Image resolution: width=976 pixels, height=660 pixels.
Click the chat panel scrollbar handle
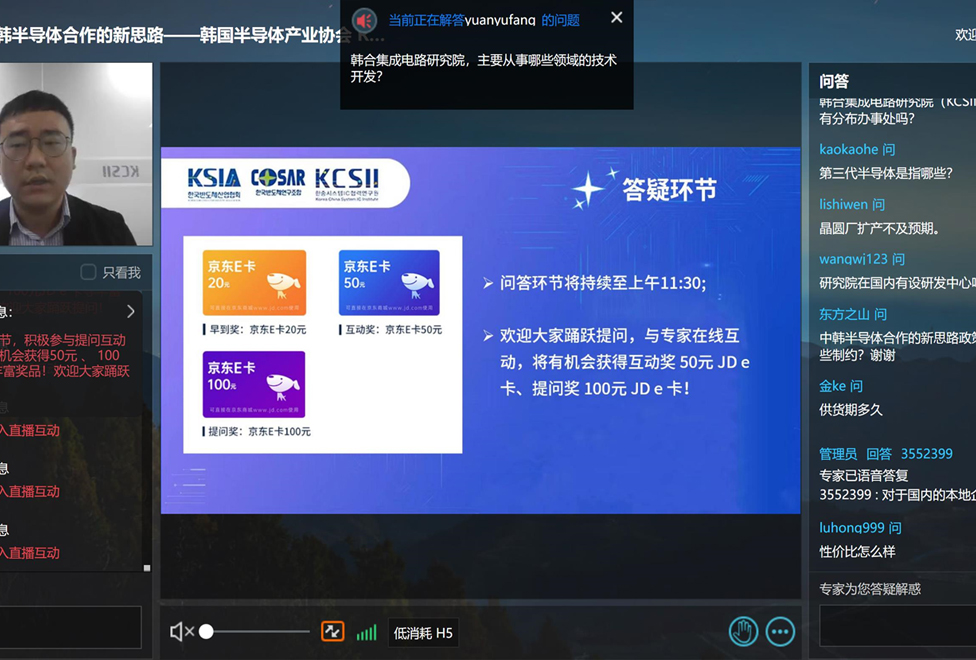(147, 568)
